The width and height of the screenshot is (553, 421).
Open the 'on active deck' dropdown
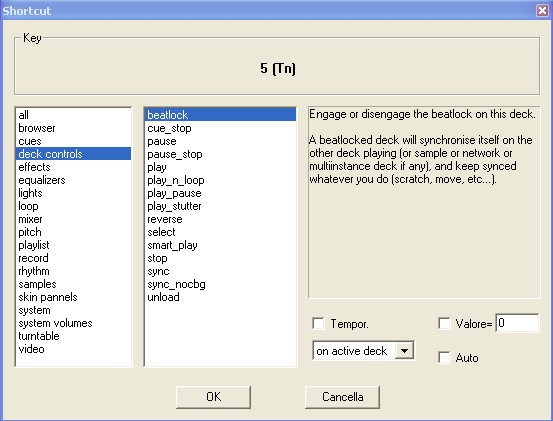pos(404,351)
